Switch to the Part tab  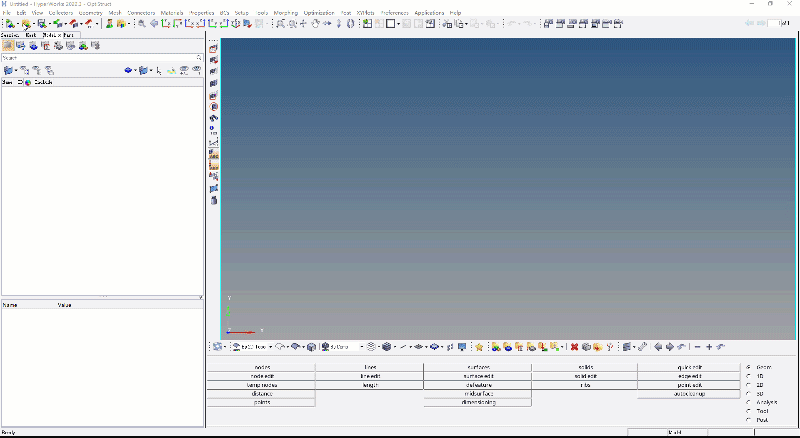click(68, 35)
